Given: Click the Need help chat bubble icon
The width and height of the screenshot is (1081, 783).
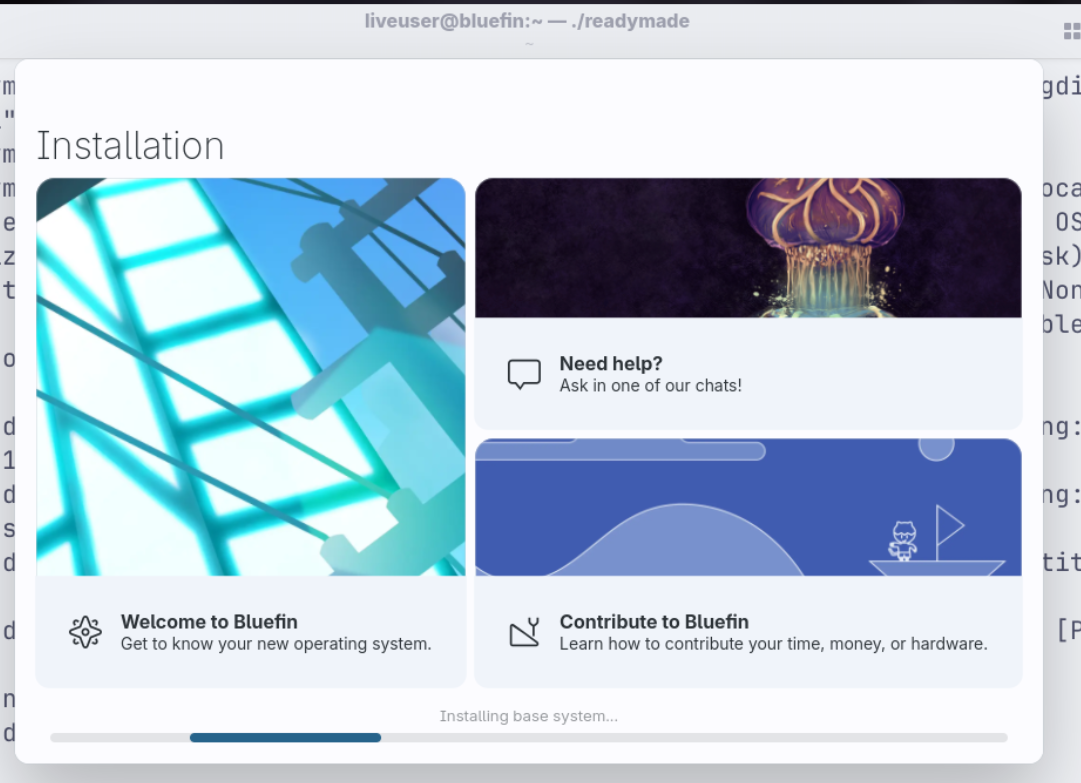Looking at the screenshot, I should pyautogui.click(x=524, y=374).
